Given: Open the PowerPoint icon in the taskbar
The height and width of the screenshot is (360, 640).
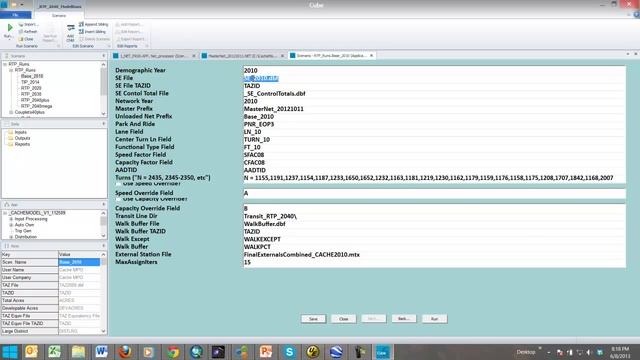Looking at the screenshot, I should coord(266,352).
